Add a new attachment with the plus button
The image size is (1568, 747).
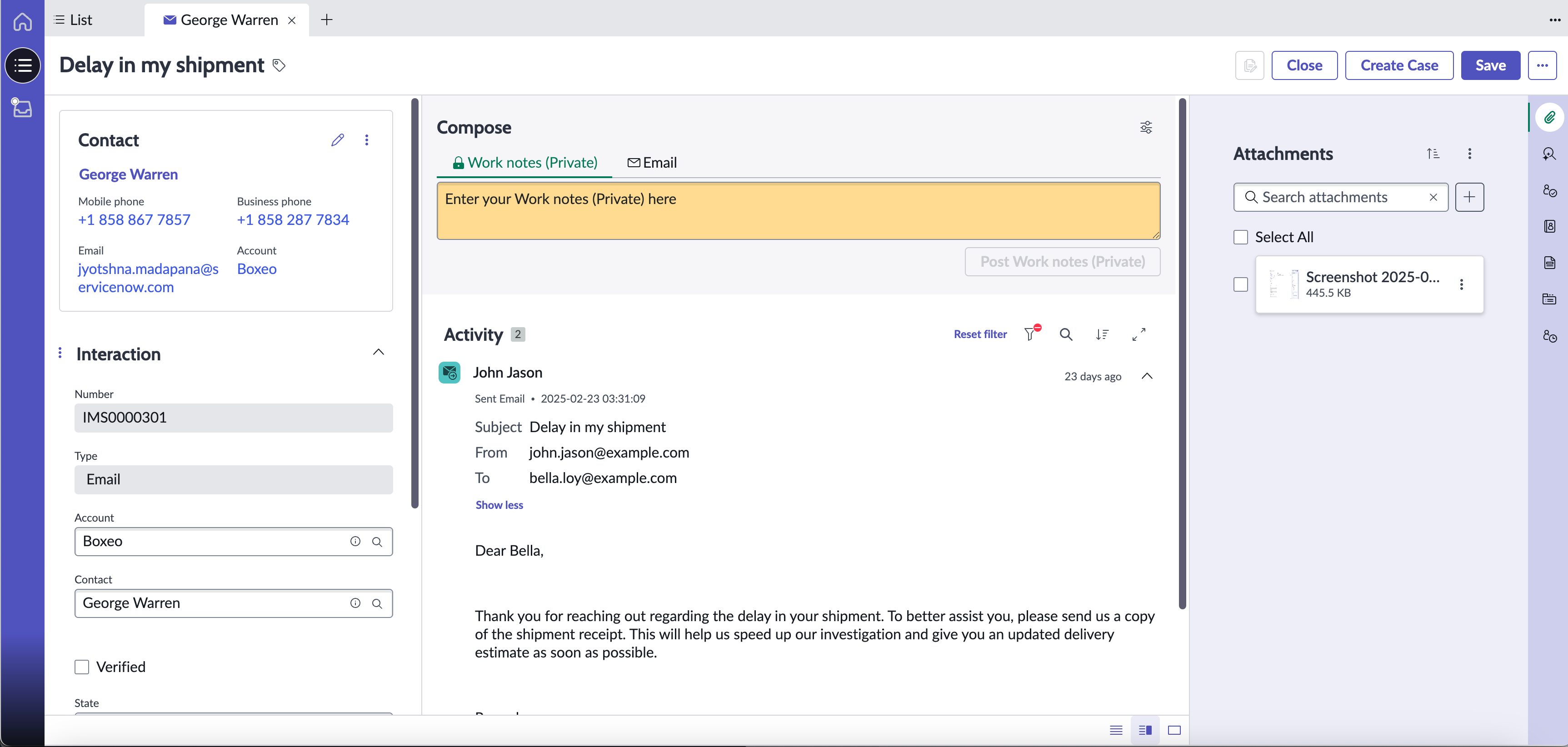tap(1469, 197)
